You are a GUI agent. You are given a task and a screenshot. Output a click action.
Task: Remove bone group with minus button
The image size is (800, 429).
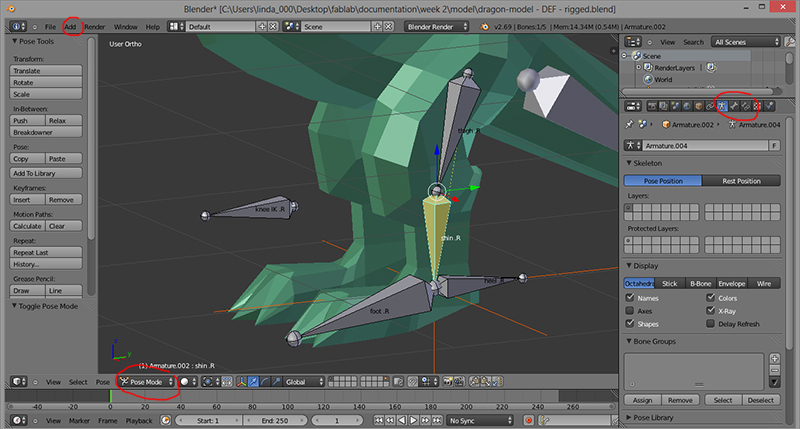click(774, 370)
